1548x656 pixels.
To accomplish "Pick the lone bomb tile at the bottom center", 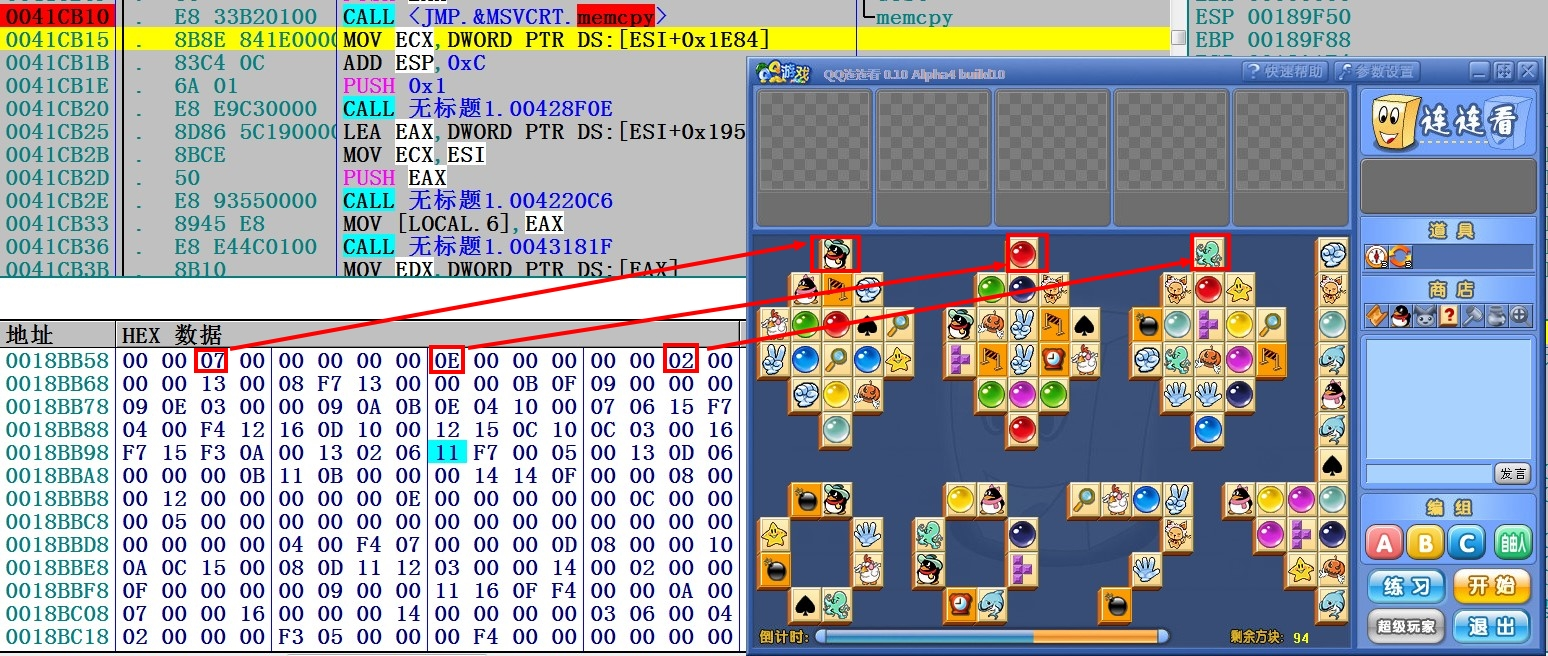I will click(x=1115, y=603).
